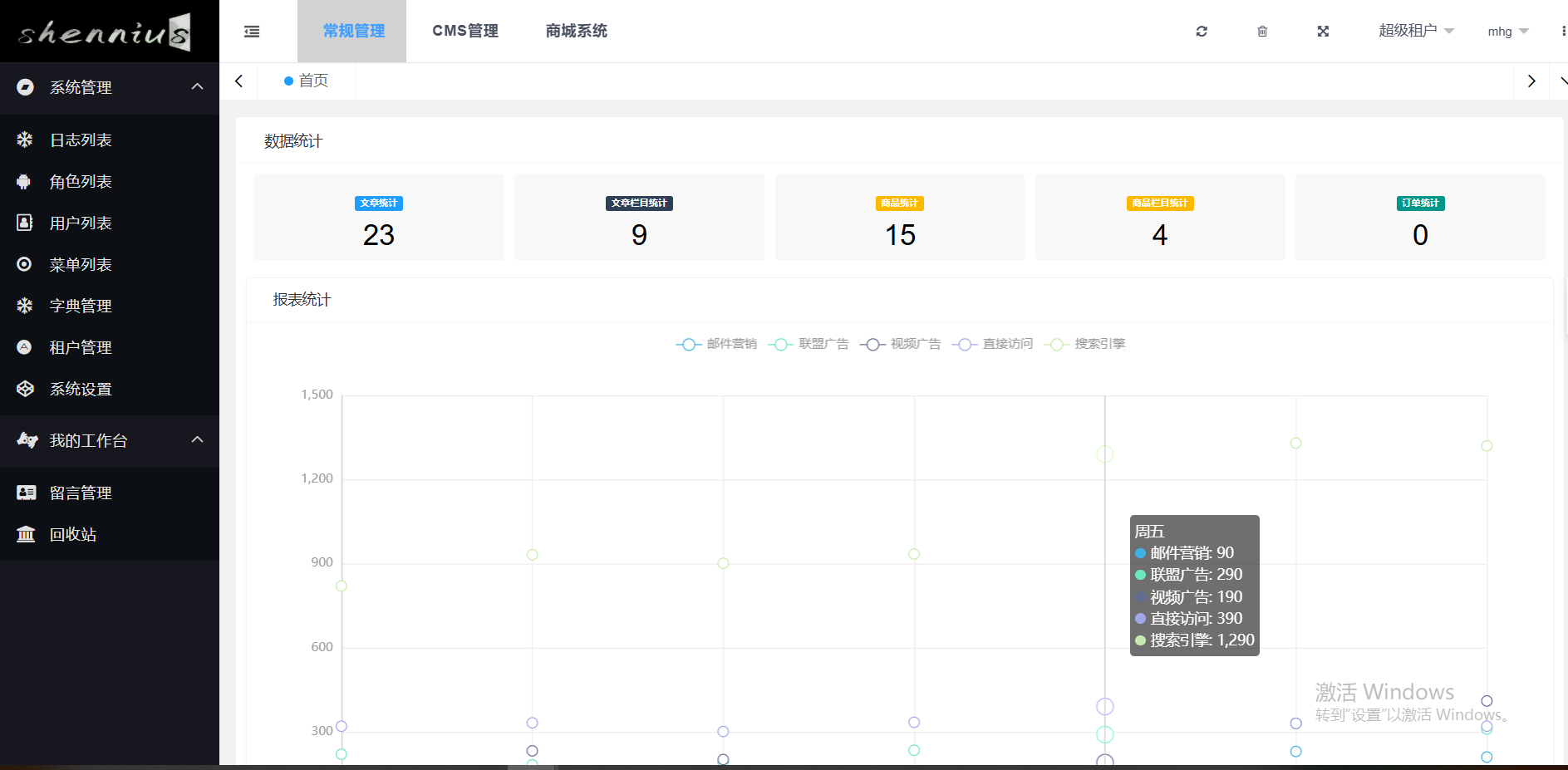Open the tab options dropdown at far right
This screenshot has height=770, width=1568.
tap(1563, 81)
